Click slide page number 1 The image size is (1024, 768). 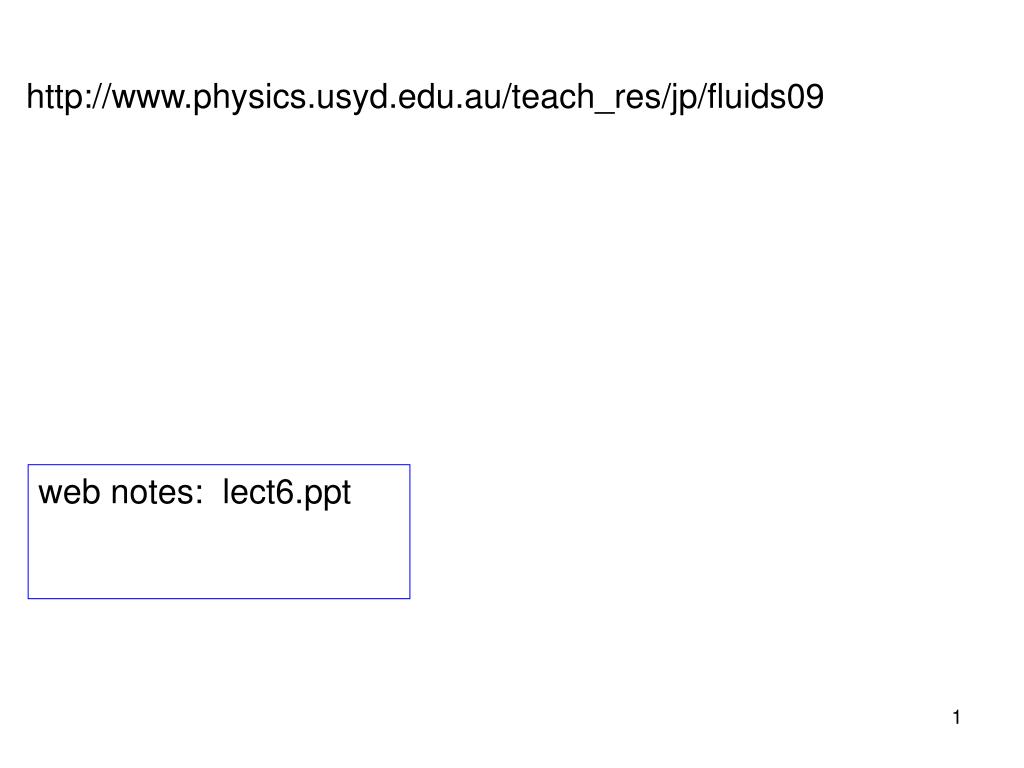click(x=957, y=718)
